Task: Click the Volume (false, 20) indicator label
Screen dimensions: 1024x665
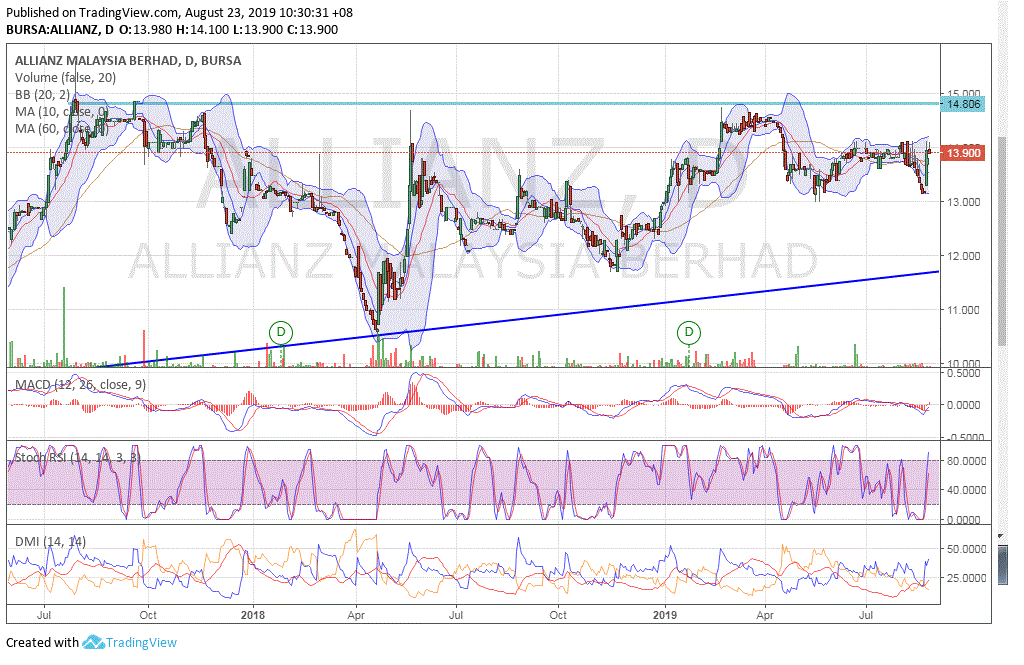Action: tap(65, 78)
